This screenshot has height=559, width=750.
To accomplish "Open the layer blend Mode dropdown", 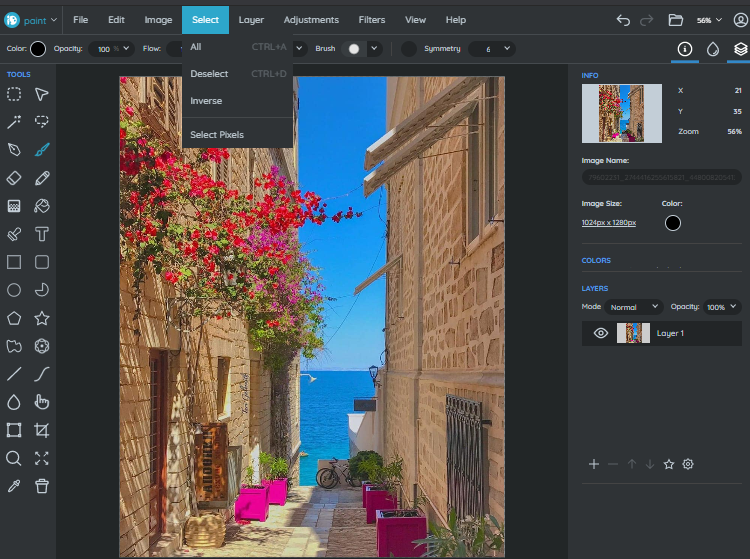I will [635, 307].
